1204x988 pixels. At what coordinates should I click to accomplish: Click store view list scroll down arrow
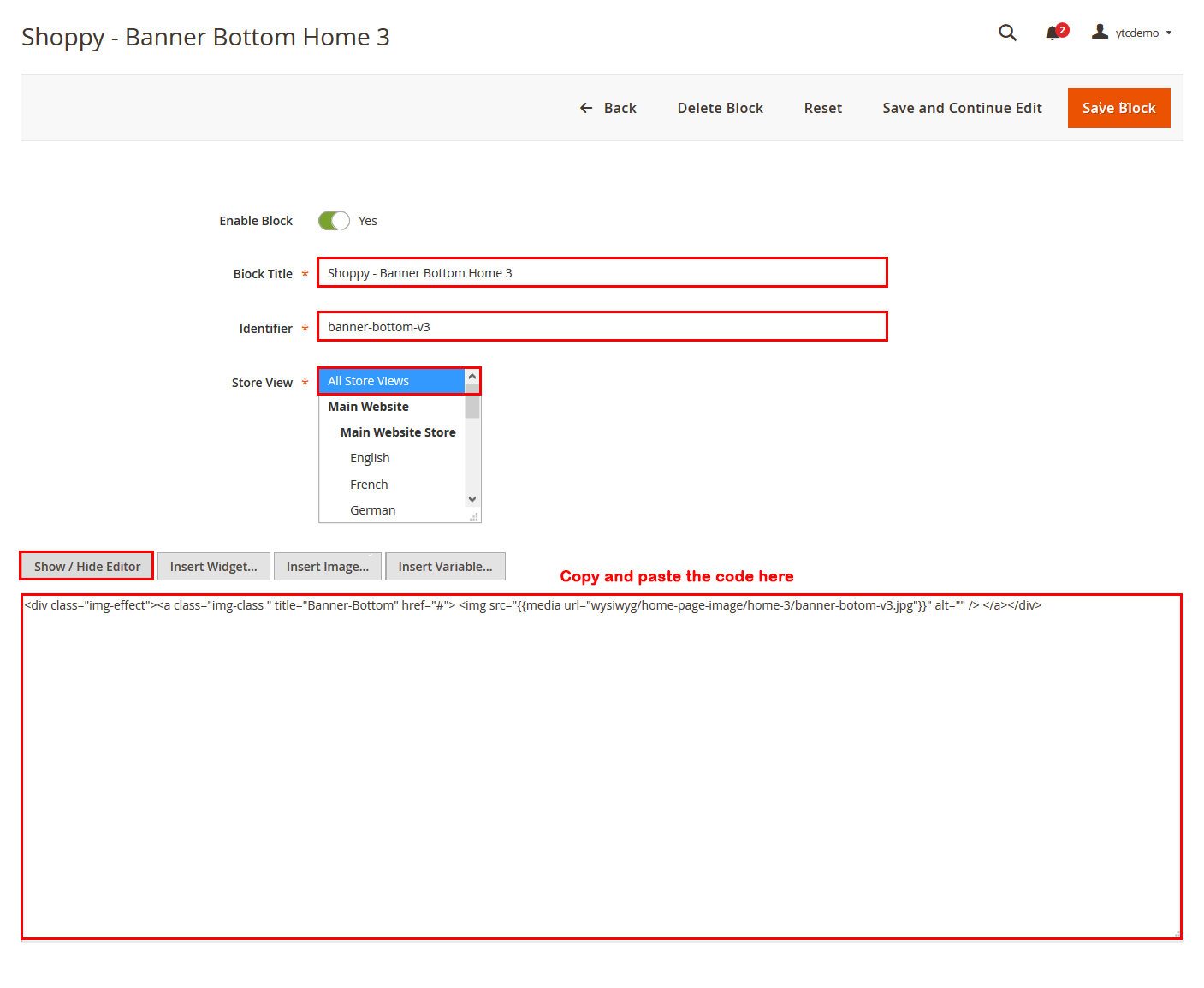(472, 499)
